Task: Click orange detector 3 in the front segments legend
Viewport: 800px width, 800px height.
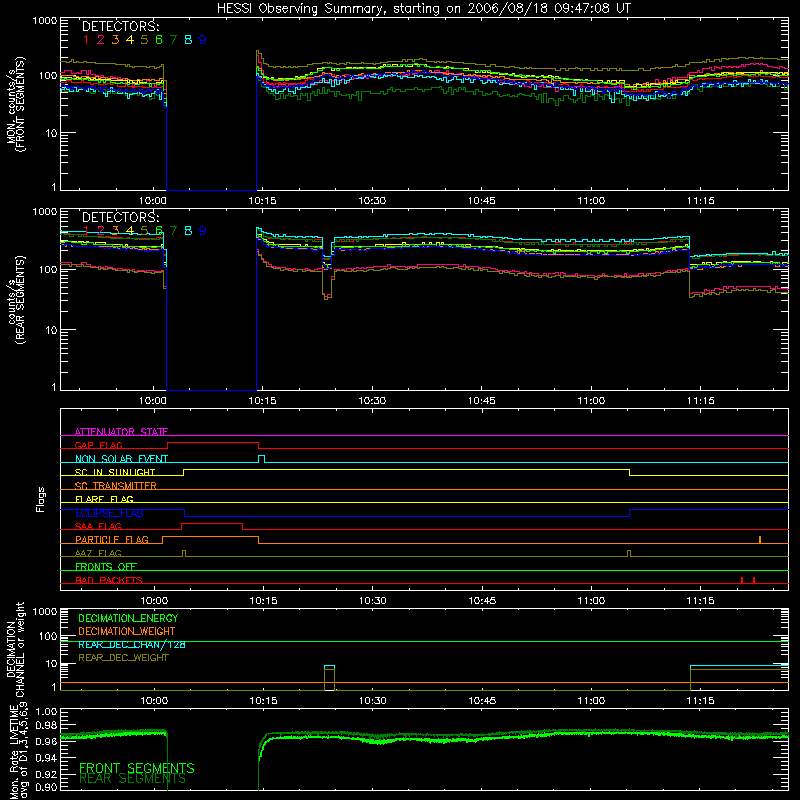Action: pos(115,40)
